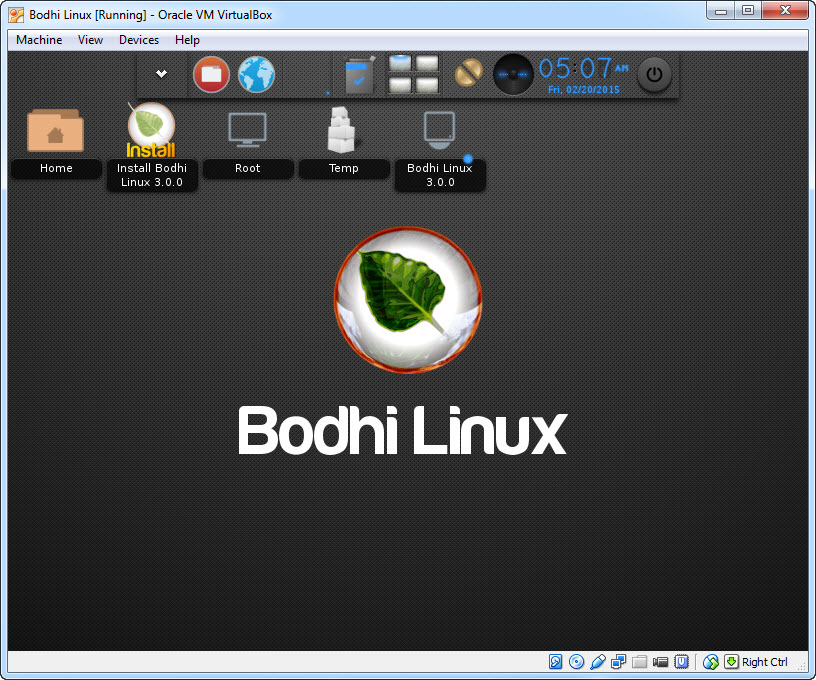816x680 pixels.
Task: Launch the red file manager shelf icon
Action: coord(211,74)
